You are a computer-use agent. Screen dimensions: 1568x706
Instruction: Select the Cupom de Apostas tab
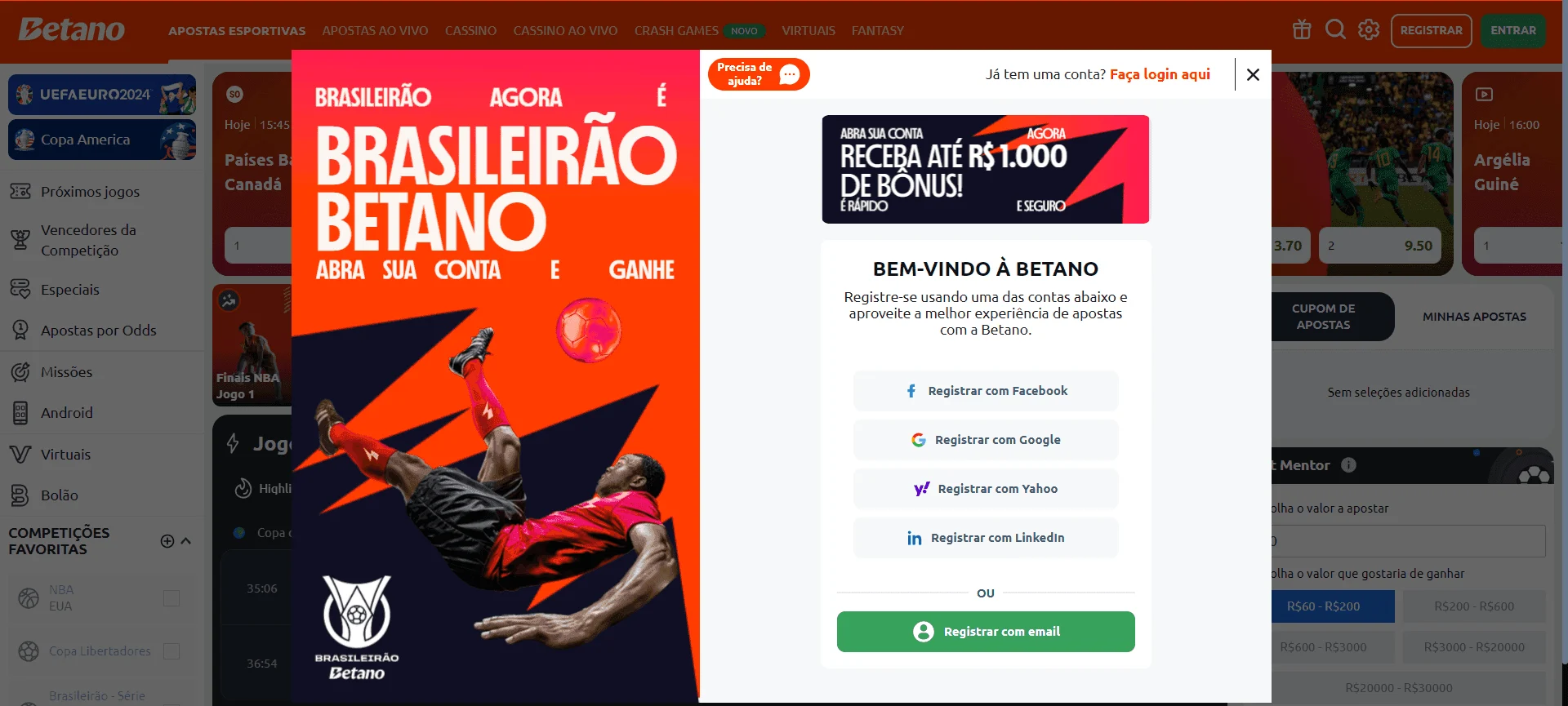1323,317
